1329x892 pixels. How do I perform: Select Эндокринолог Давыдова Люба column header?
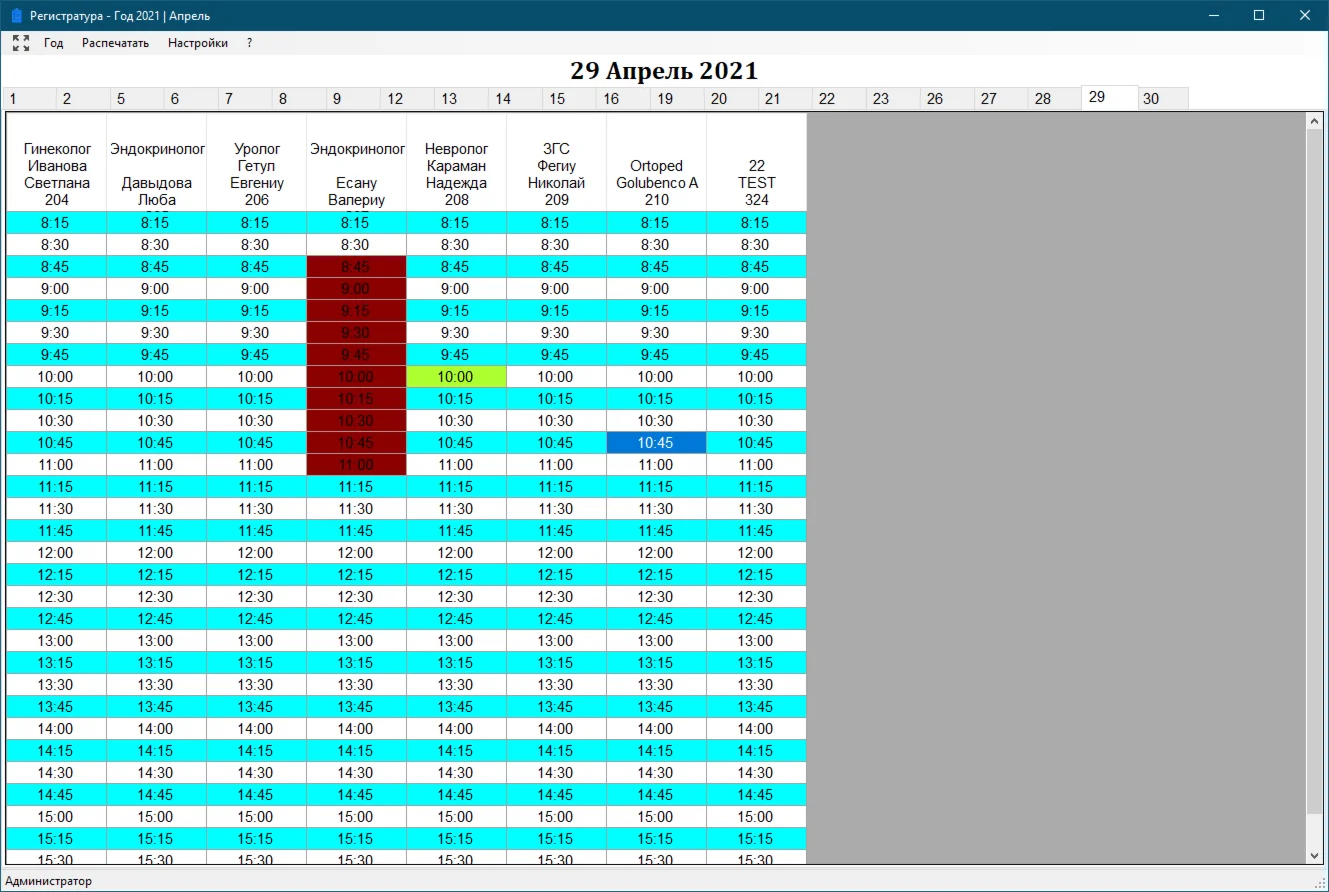(x=157, y=162)
